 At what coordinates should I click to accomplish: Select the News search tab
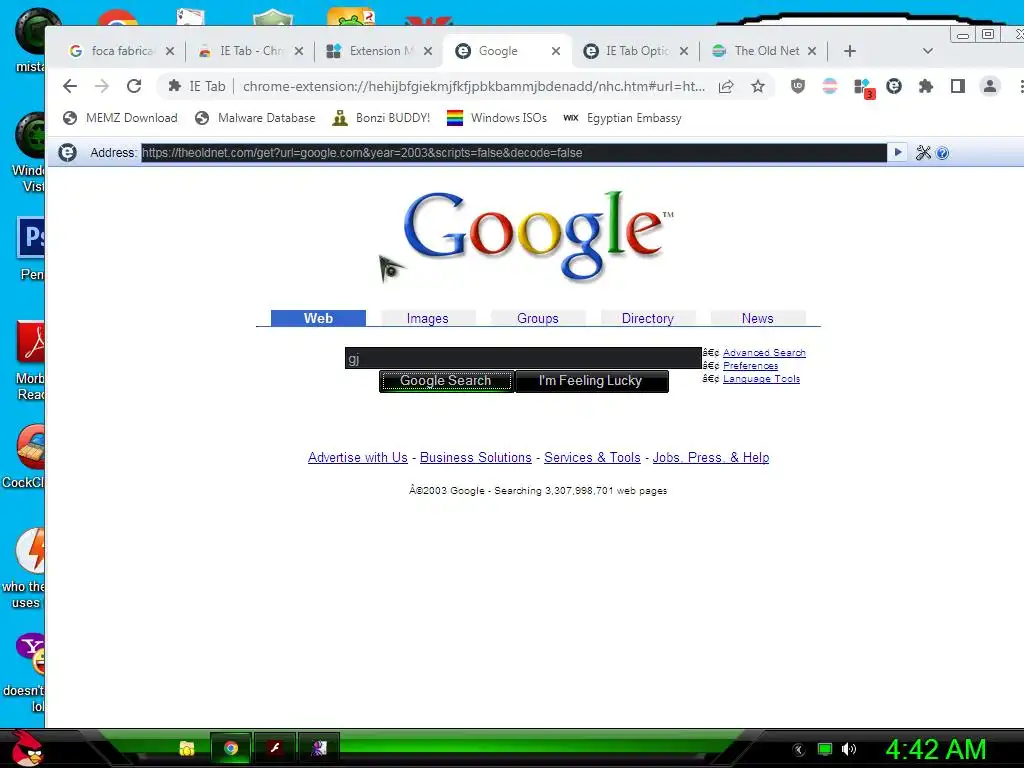[758, 318]
